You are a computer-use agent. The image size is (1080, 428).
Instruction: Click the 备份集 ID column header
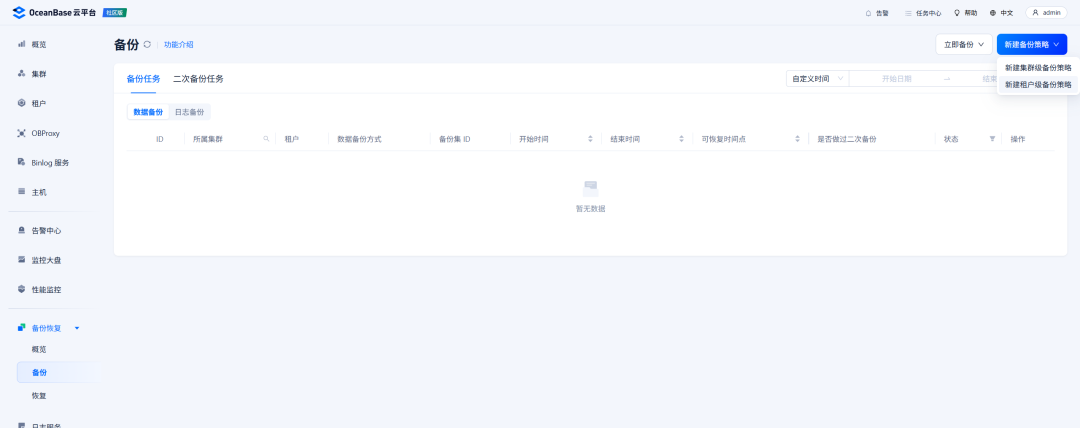coord(455,139)
